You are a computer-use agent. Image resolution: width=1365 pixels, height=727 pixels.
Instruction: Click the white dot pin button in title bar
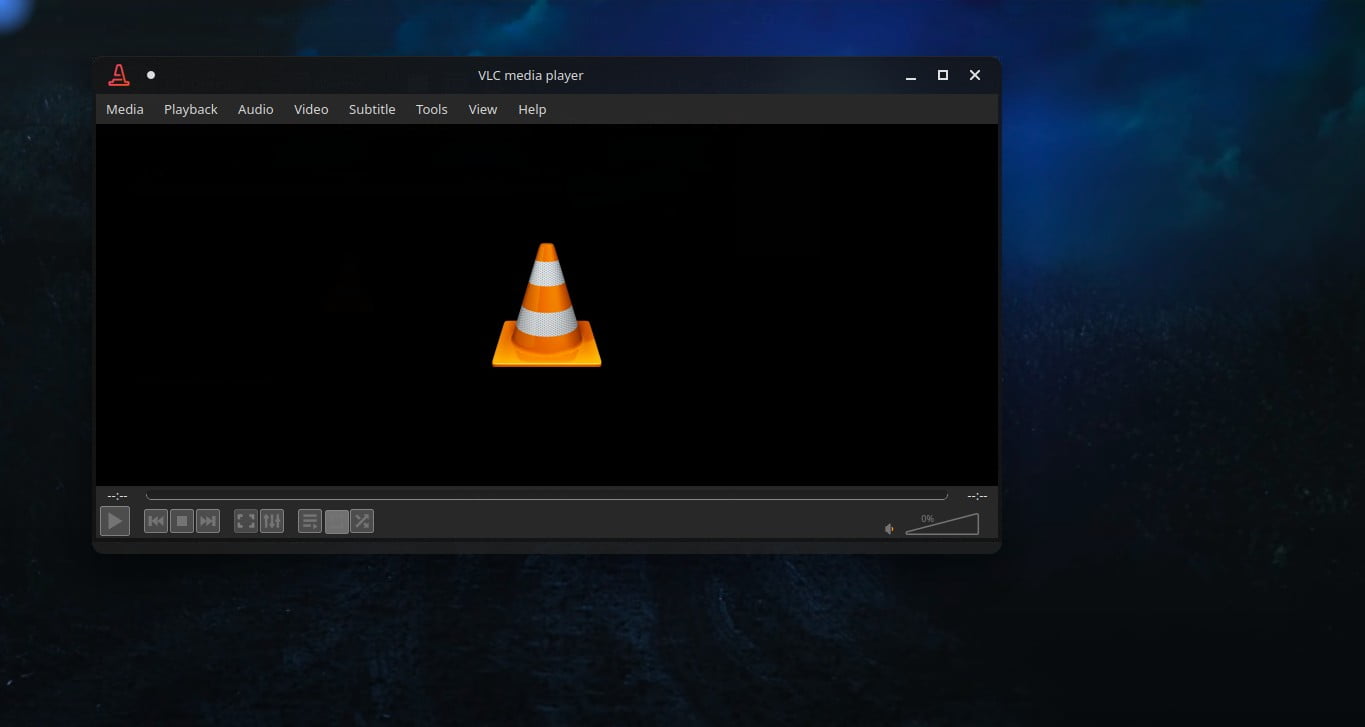pos(151,75)
